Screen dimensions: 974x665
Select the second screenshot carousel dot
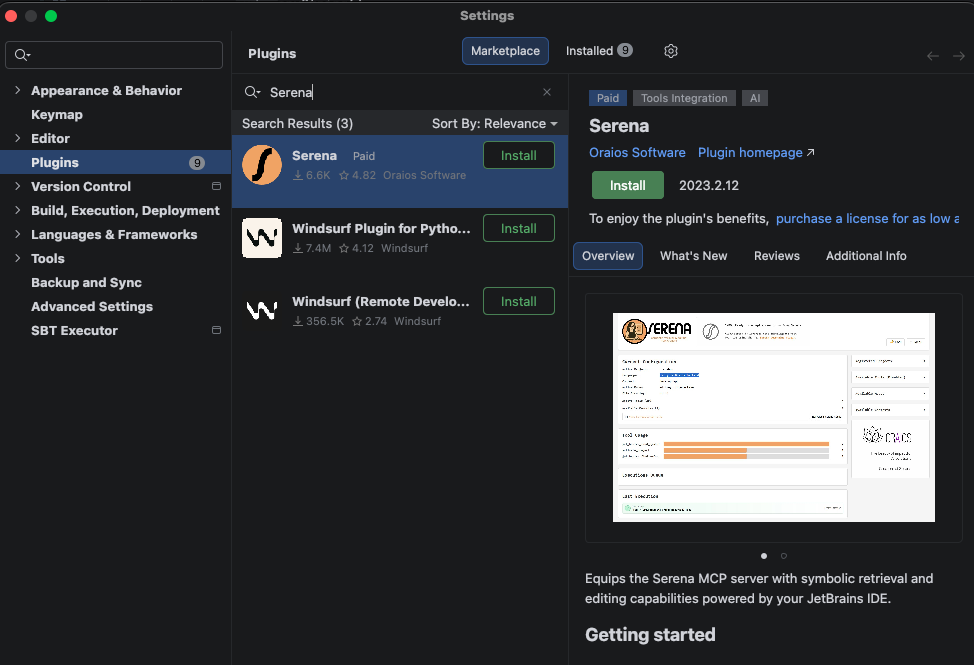[x=784, y=556]
